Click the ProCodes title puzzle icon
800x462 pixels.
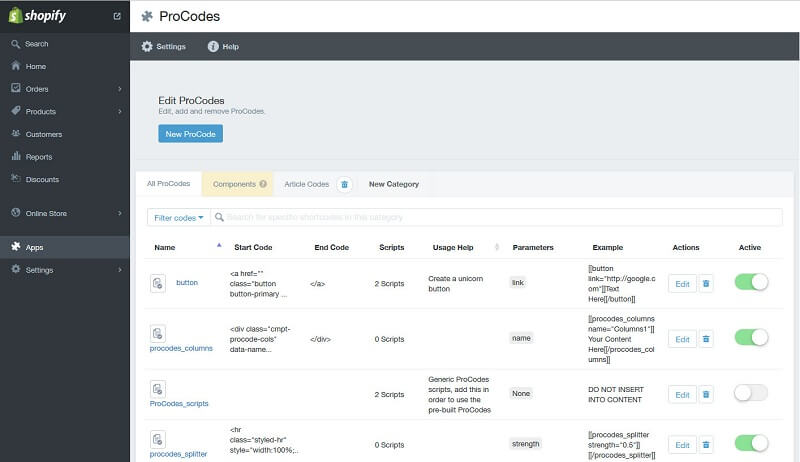point(147,16)
